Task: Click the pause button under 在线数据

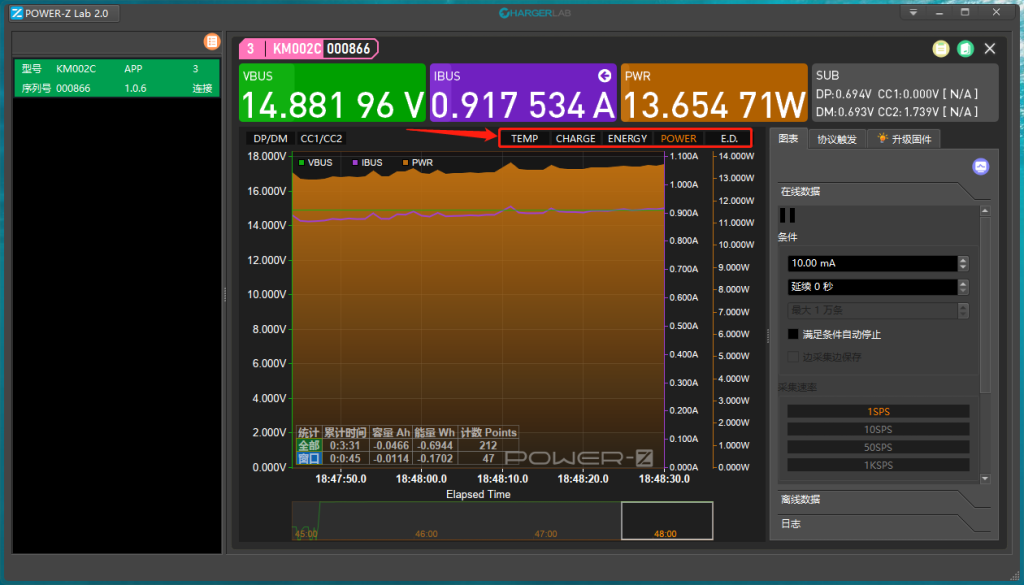Action: tap(788, 215)
